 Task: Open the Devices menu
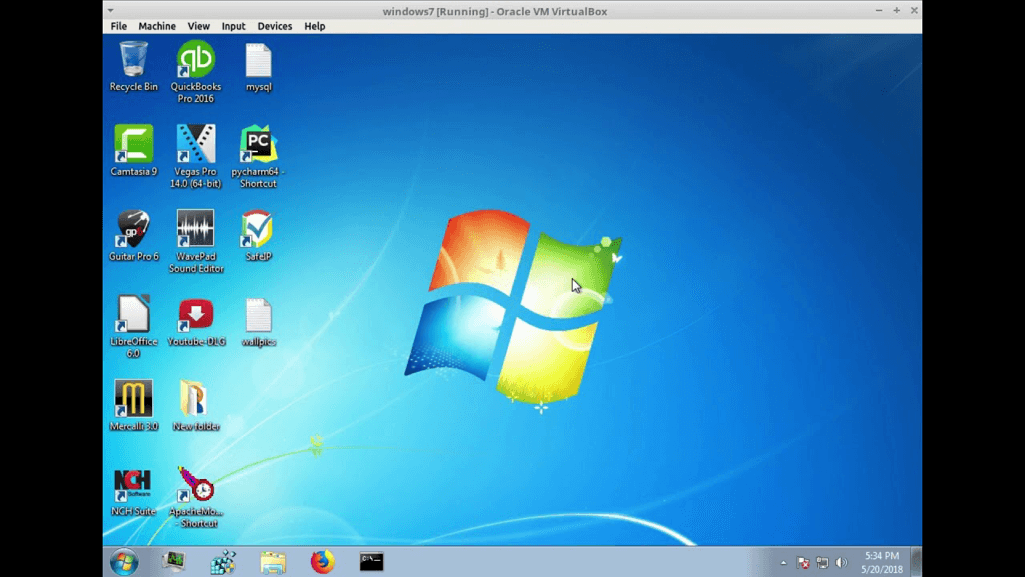tap(274, 26)
